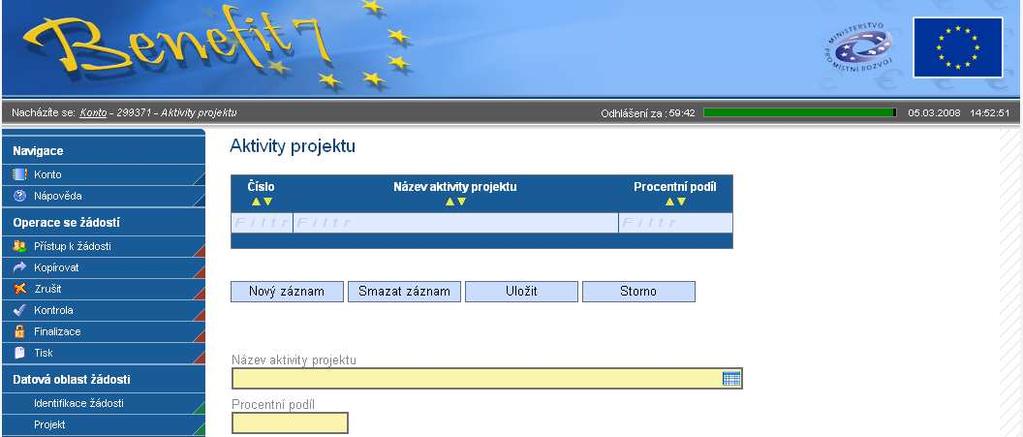
Task: Click Navigace section header
Action: pyautogui.click(x=38, y=151)
